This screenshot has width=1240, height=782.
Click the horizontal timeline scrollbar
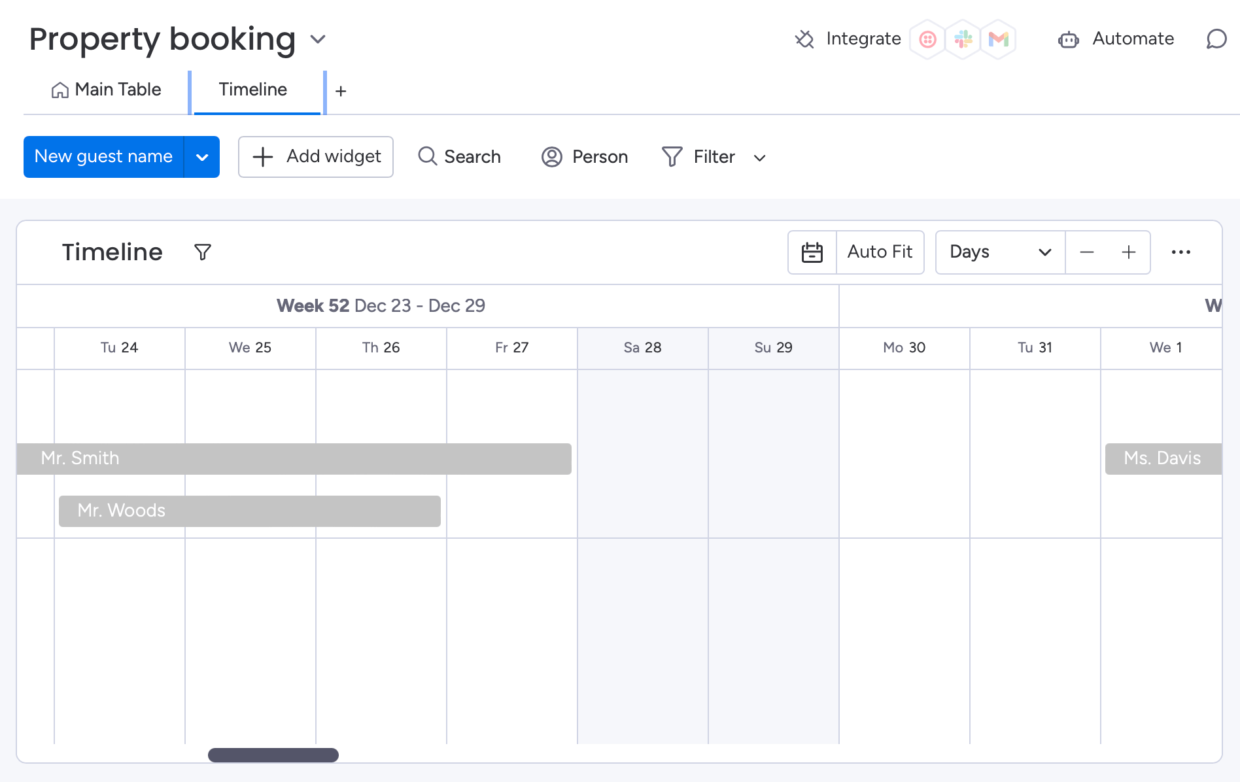click(x=272, y=755)
